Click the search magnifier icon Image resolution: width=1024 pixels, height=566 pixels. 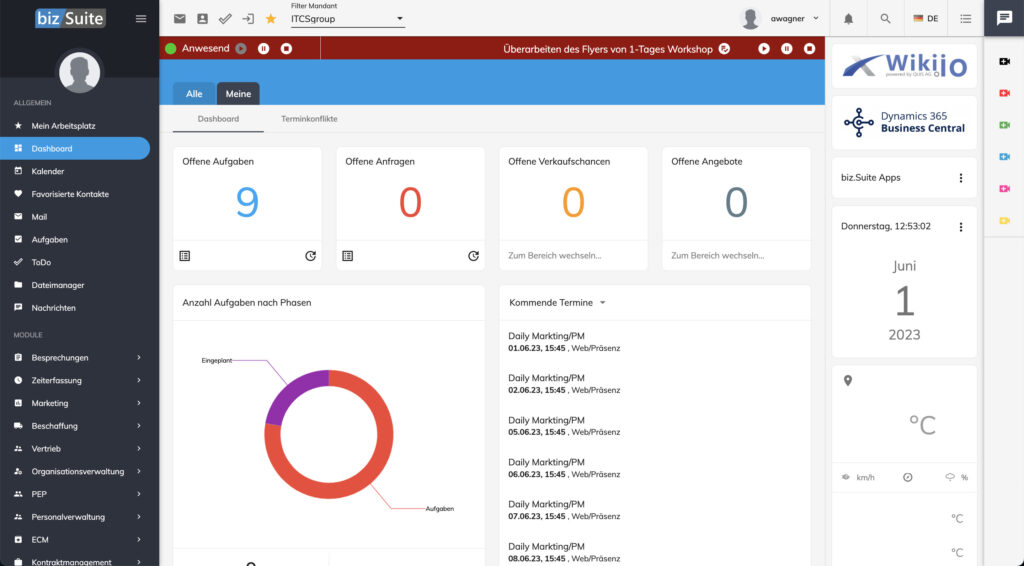tap(885, 19)
